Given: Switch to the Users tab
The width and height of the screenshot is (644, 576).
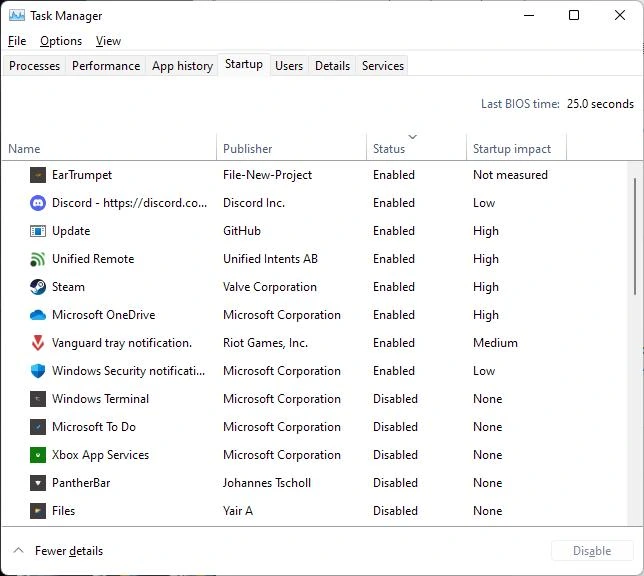Looking at the screenshot, I should click(289, 66).
